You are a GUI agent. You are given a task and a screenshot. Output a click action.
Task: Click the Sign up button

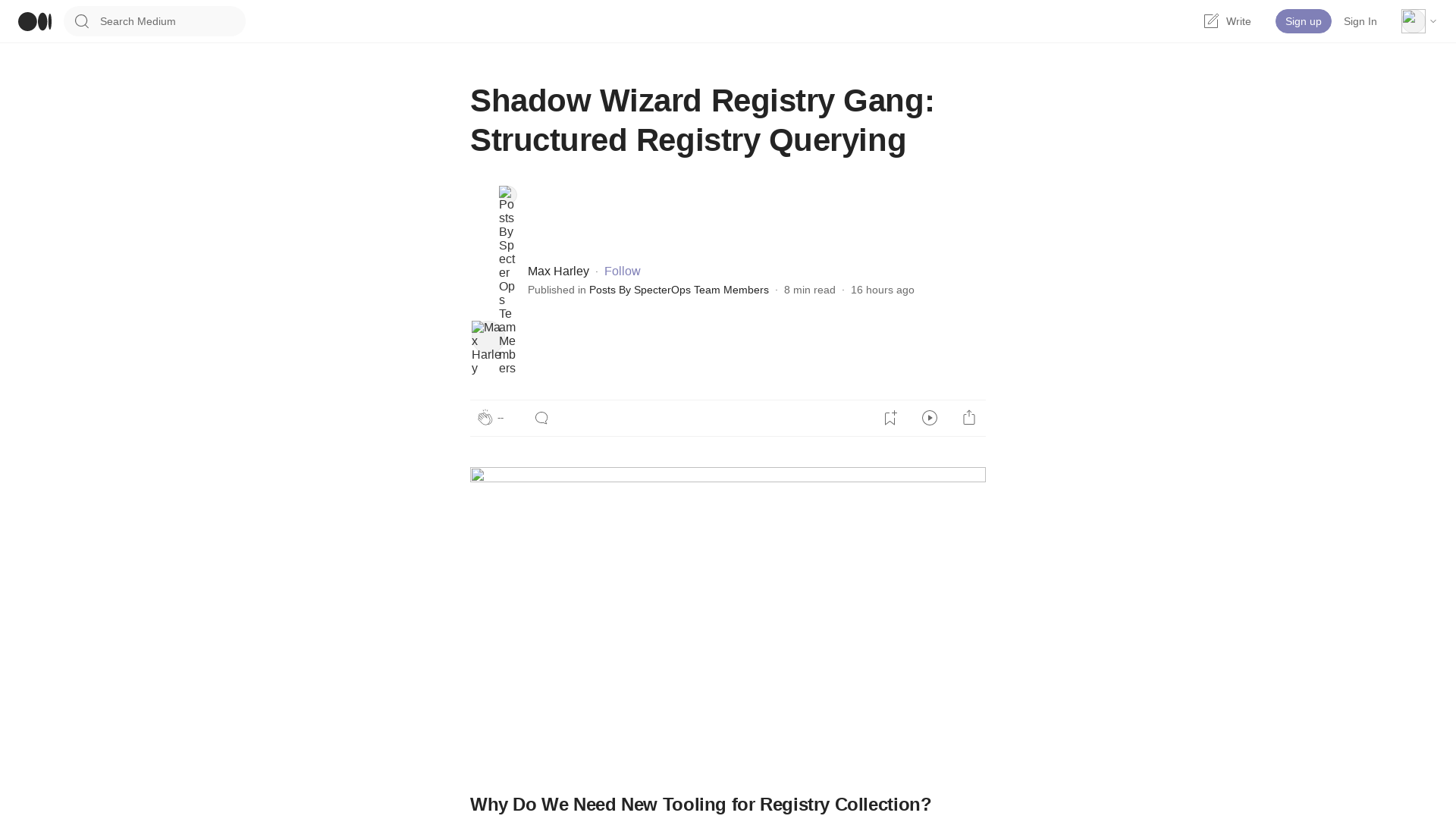tap(1303, 21)
